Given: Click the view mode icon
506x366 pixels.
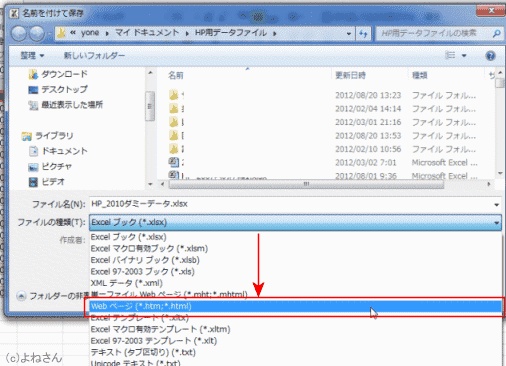Looking at the screenshot, I should pyautogui.click(x=450, y=55).
